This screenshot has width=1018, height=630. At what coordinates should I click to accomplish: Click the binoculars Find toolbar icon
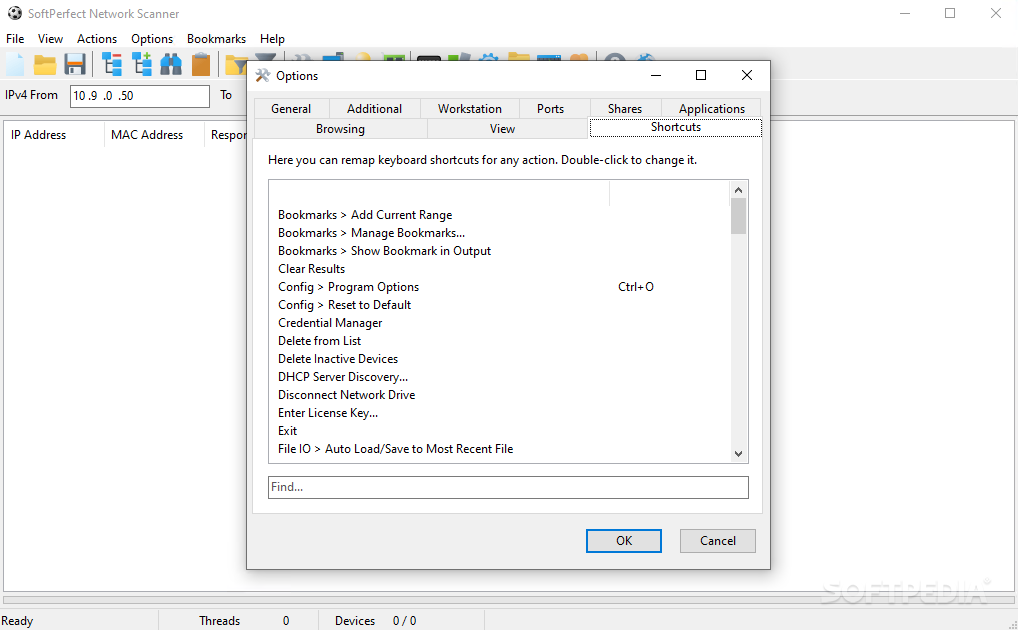[171, 64]
